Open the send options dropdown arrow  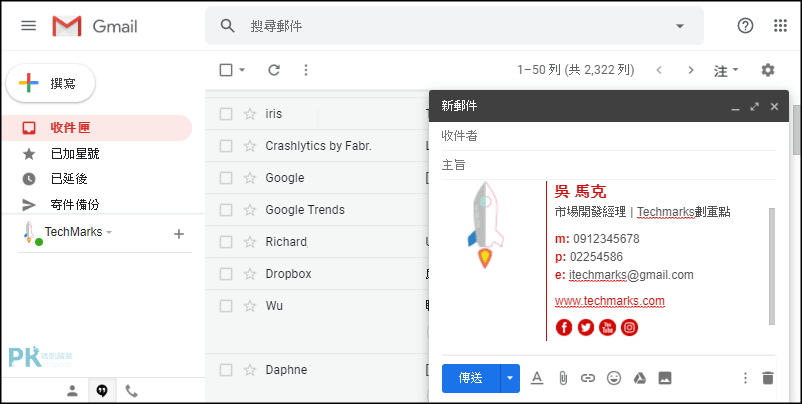(510, 378)
